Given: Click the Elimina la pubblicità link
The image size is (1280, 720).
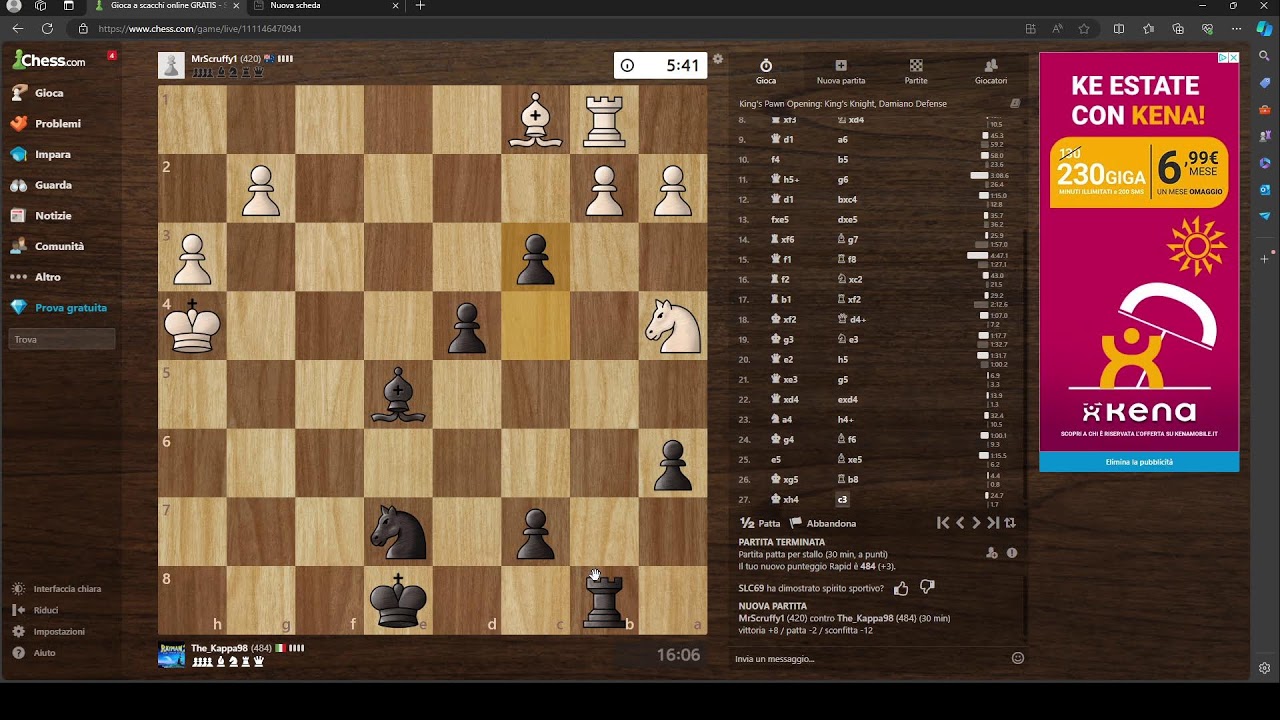Looking at the screenshot, I should [x=1139, y=462].
